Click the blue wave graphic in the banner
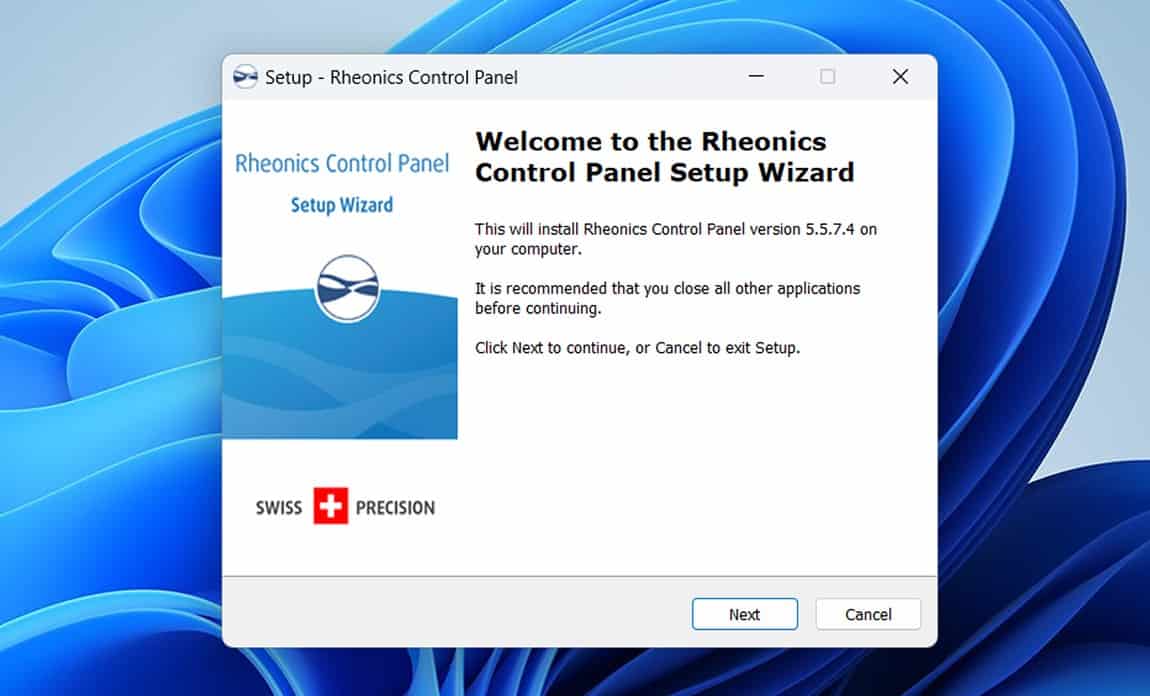 point(340,390)
